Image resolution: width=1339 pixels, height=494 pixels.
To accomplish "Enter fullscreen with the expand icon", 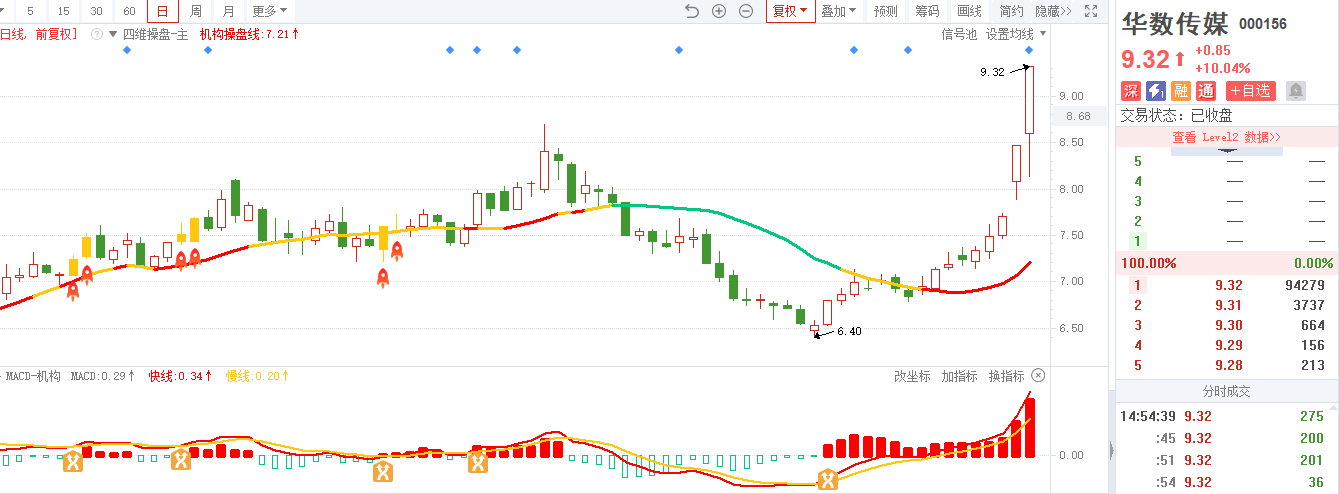I will click(x=1091, y=11).
